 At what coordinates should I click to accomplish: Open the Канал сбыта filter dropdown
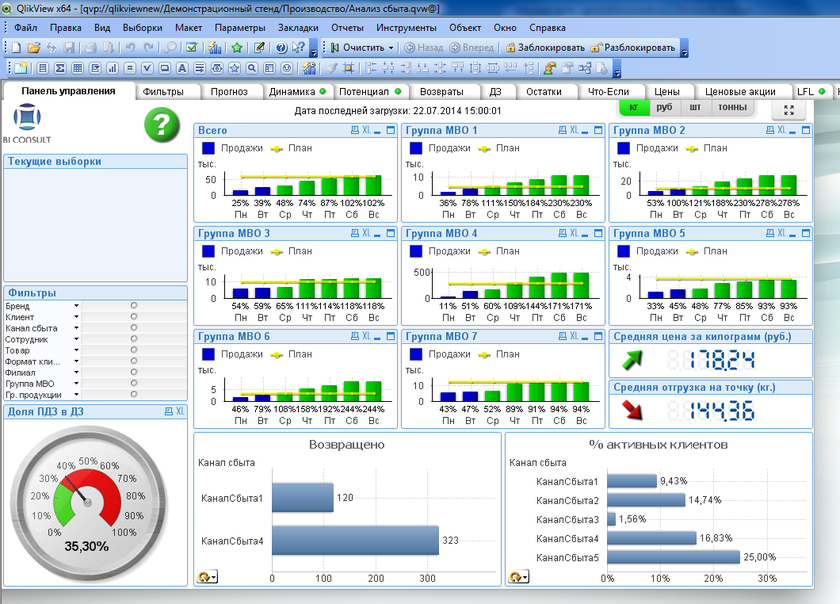tap(77, 328)
